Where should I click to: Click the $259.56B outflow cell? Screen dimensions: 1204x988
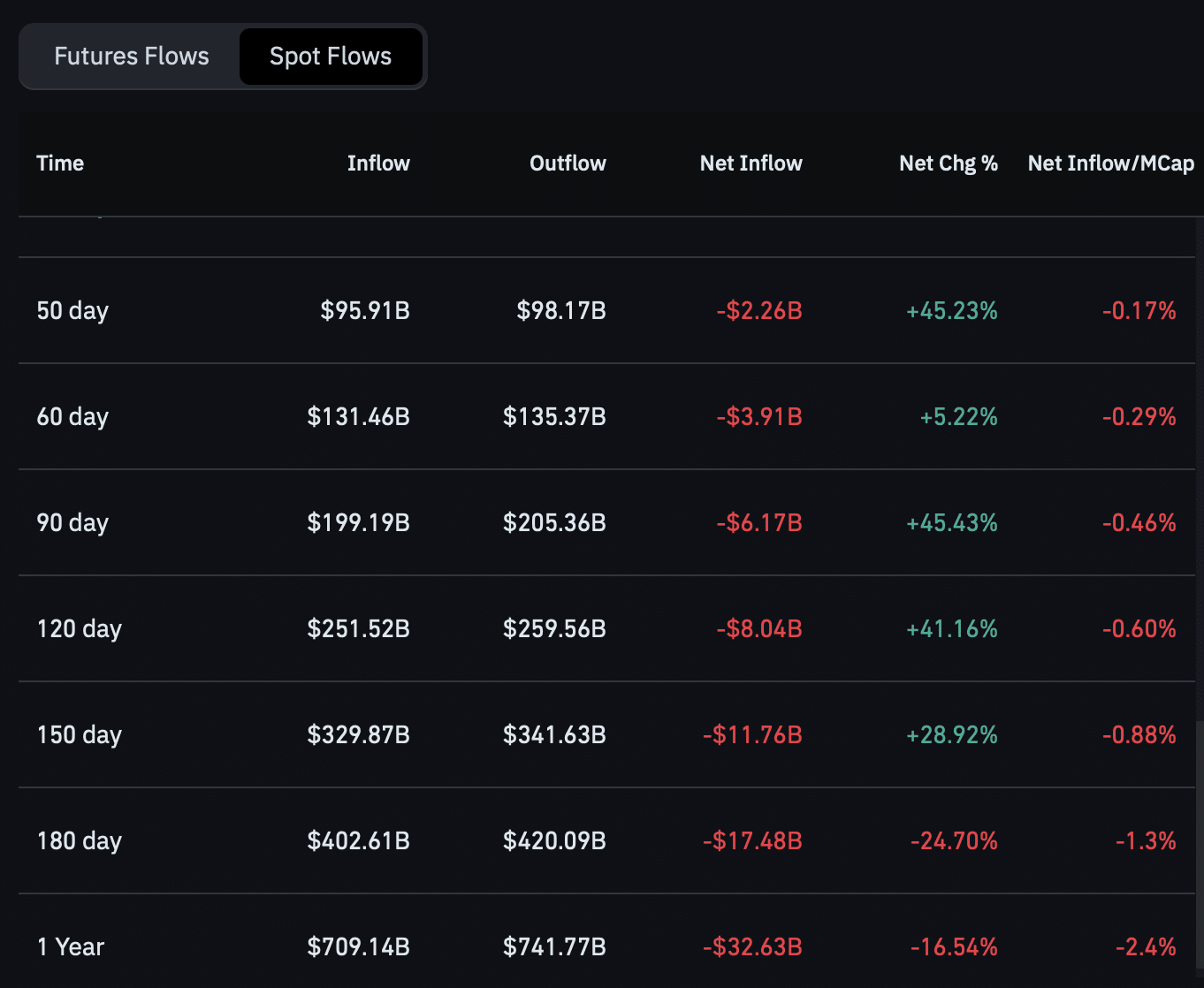[x=554, y=629]
